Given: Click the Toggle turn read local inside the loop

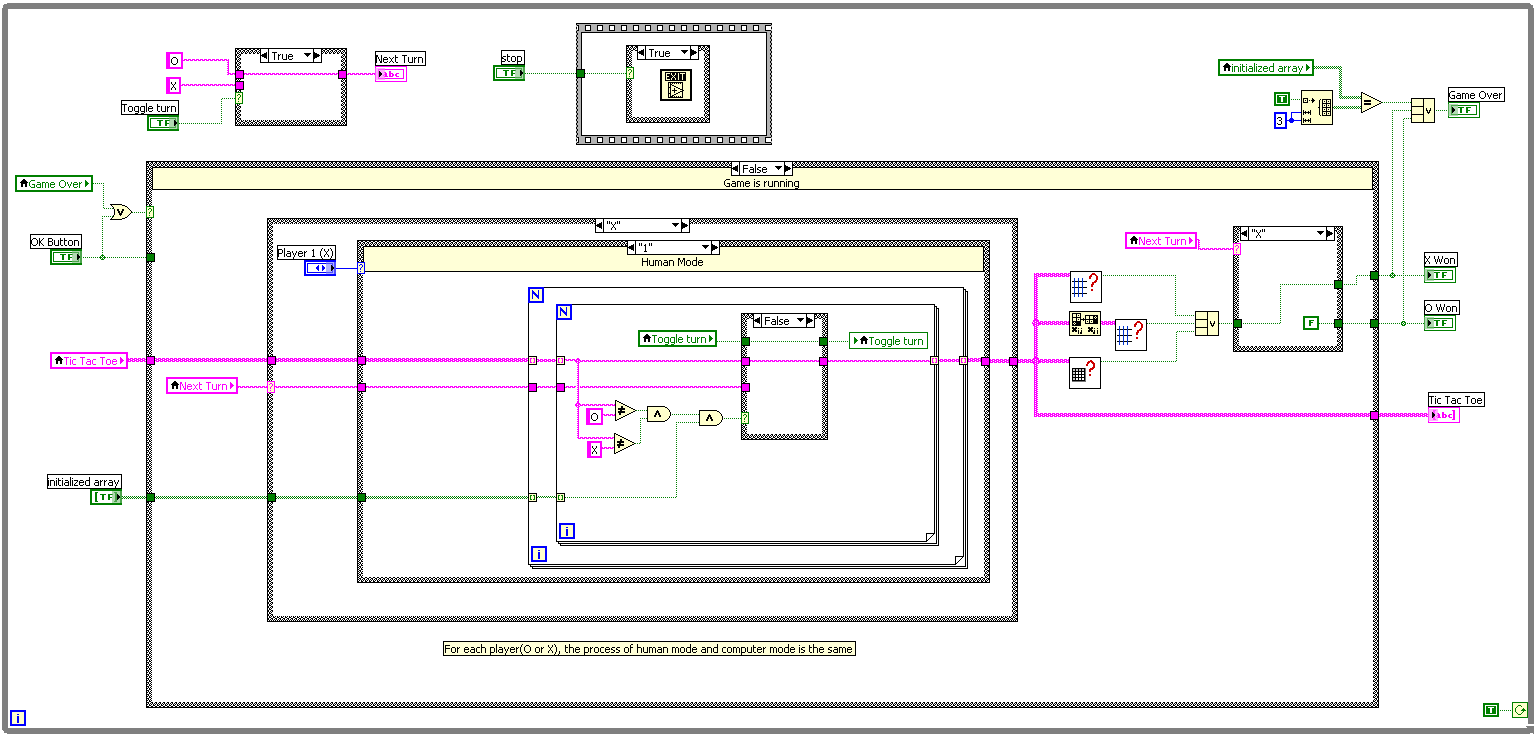Looking at the screenshot, I should click(x=678, y=340).
